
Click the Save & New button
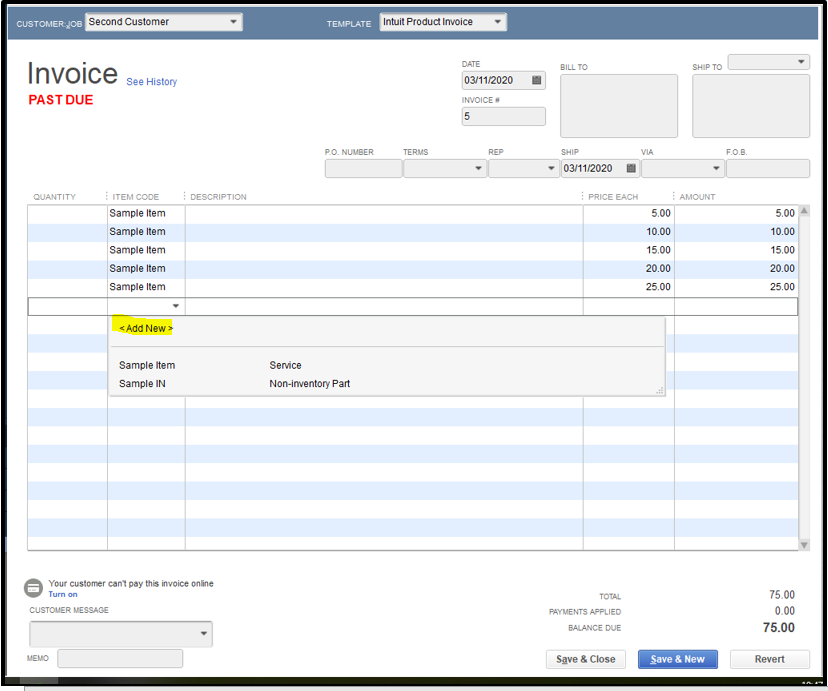[x=678, y=659]
